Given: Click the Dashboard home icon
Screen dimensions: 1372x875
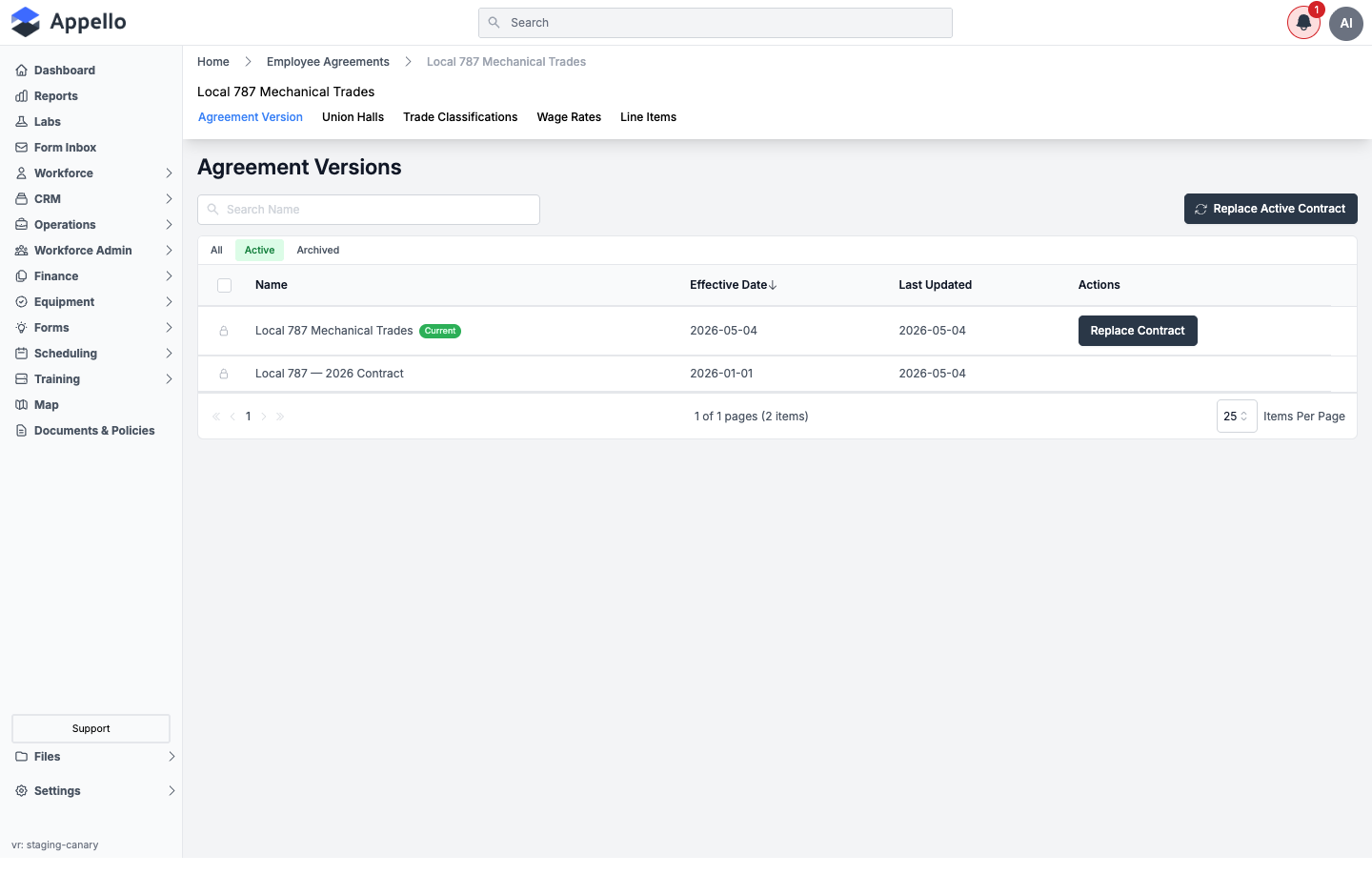Looking at the screenshot, I should point(21,71).
